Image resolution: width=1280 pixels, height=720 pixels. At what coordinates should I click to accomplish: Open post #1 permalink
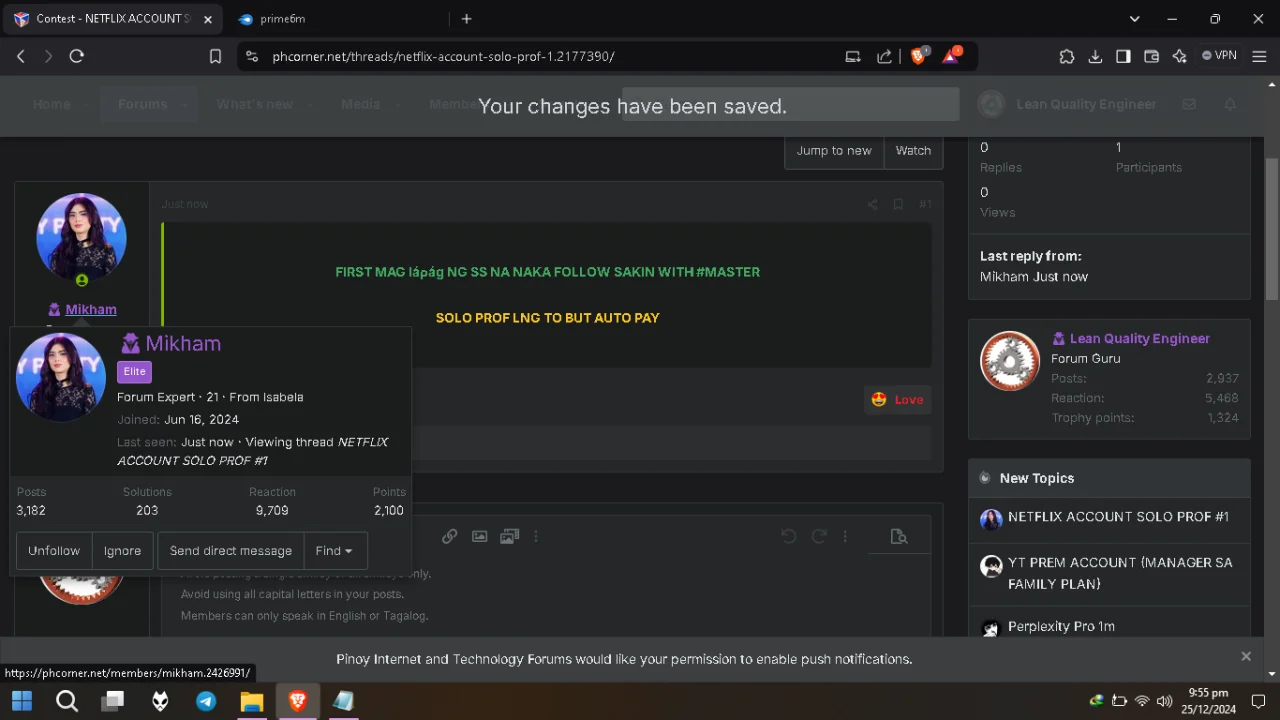pyautogui.click(x=925, y=204)
